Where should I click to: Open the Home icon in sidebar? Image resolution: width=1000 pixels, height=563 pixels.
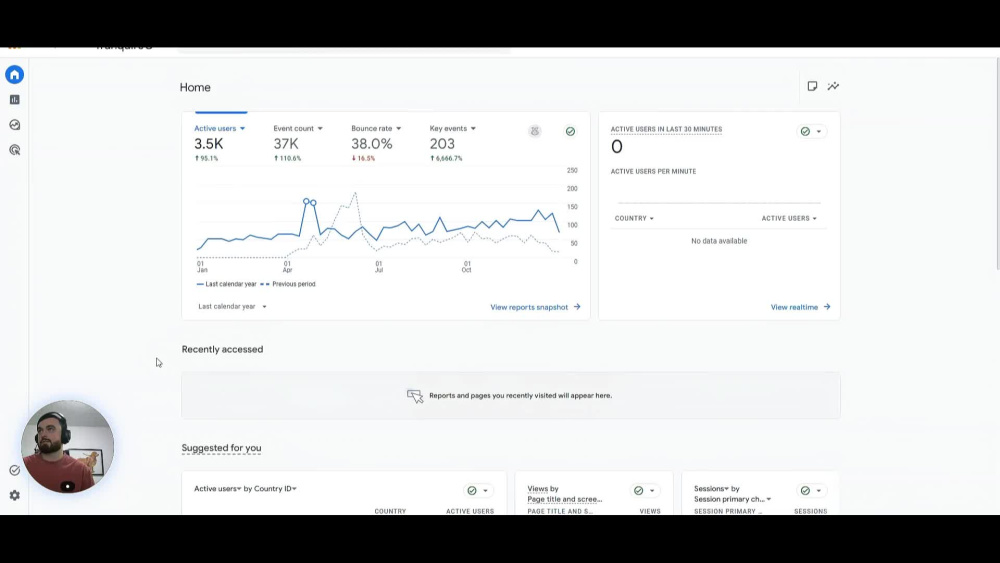pos(15,75)
